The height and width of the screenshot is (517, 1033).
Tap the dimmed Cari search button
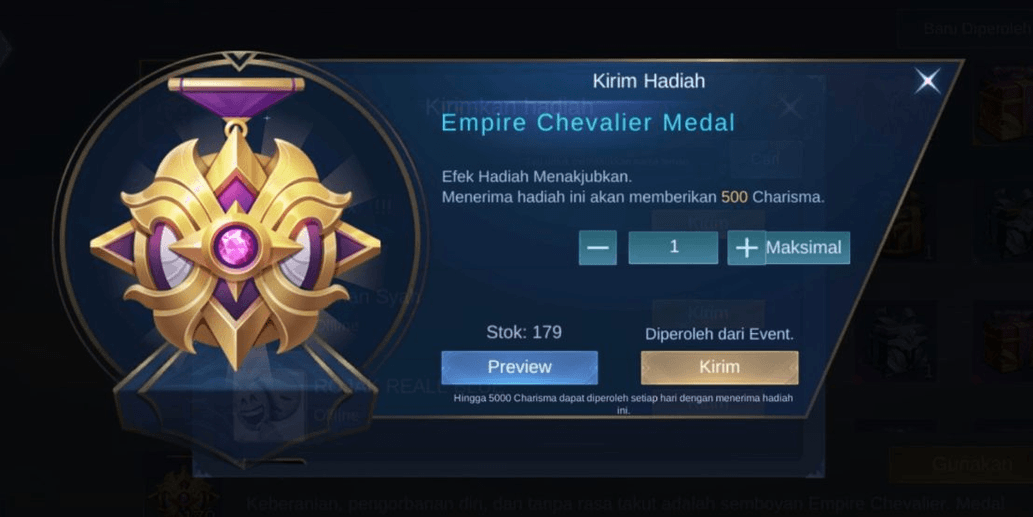click(766, 159)
